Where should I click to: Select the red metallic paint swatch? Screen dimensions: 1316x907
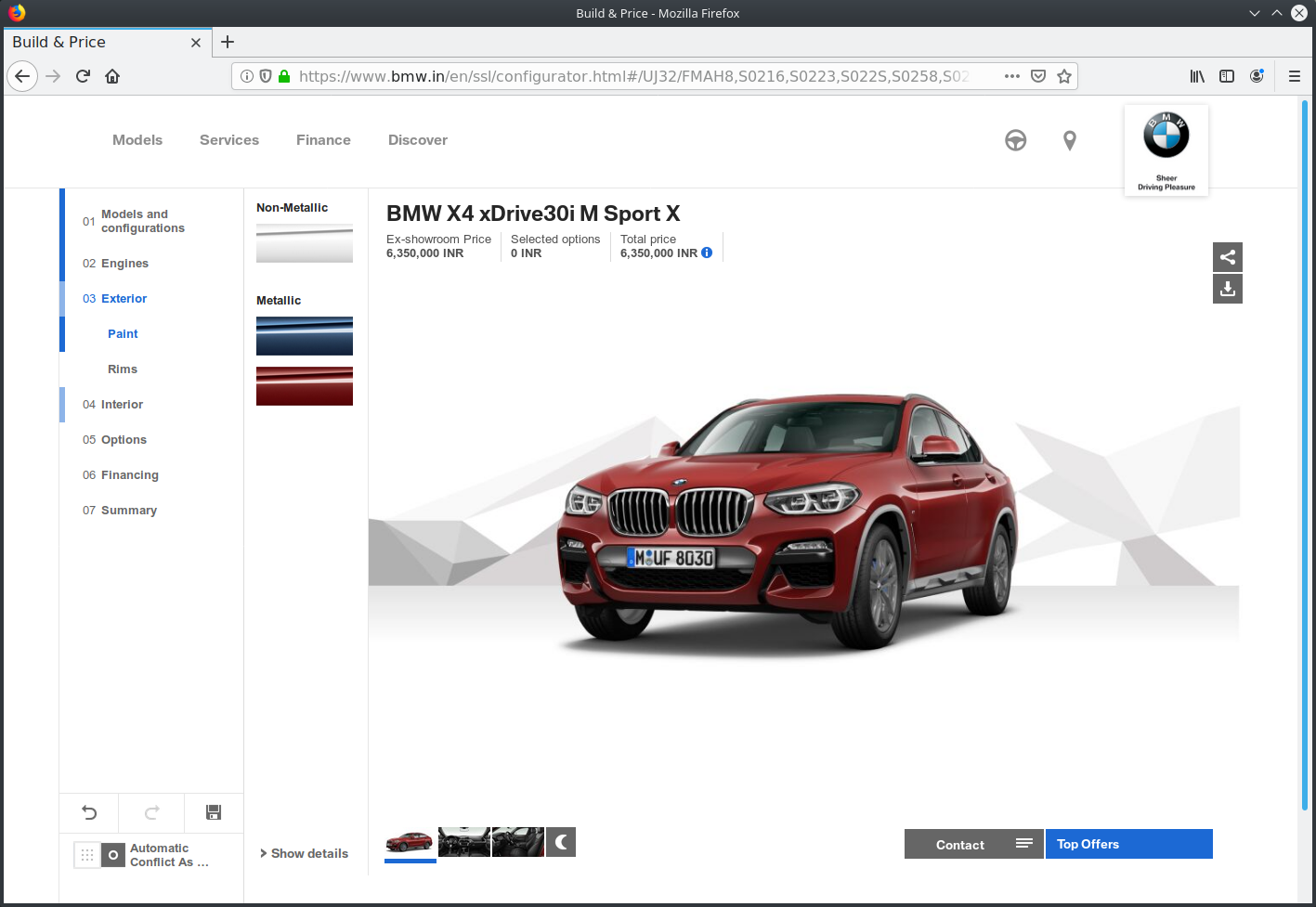click(305, 386)
